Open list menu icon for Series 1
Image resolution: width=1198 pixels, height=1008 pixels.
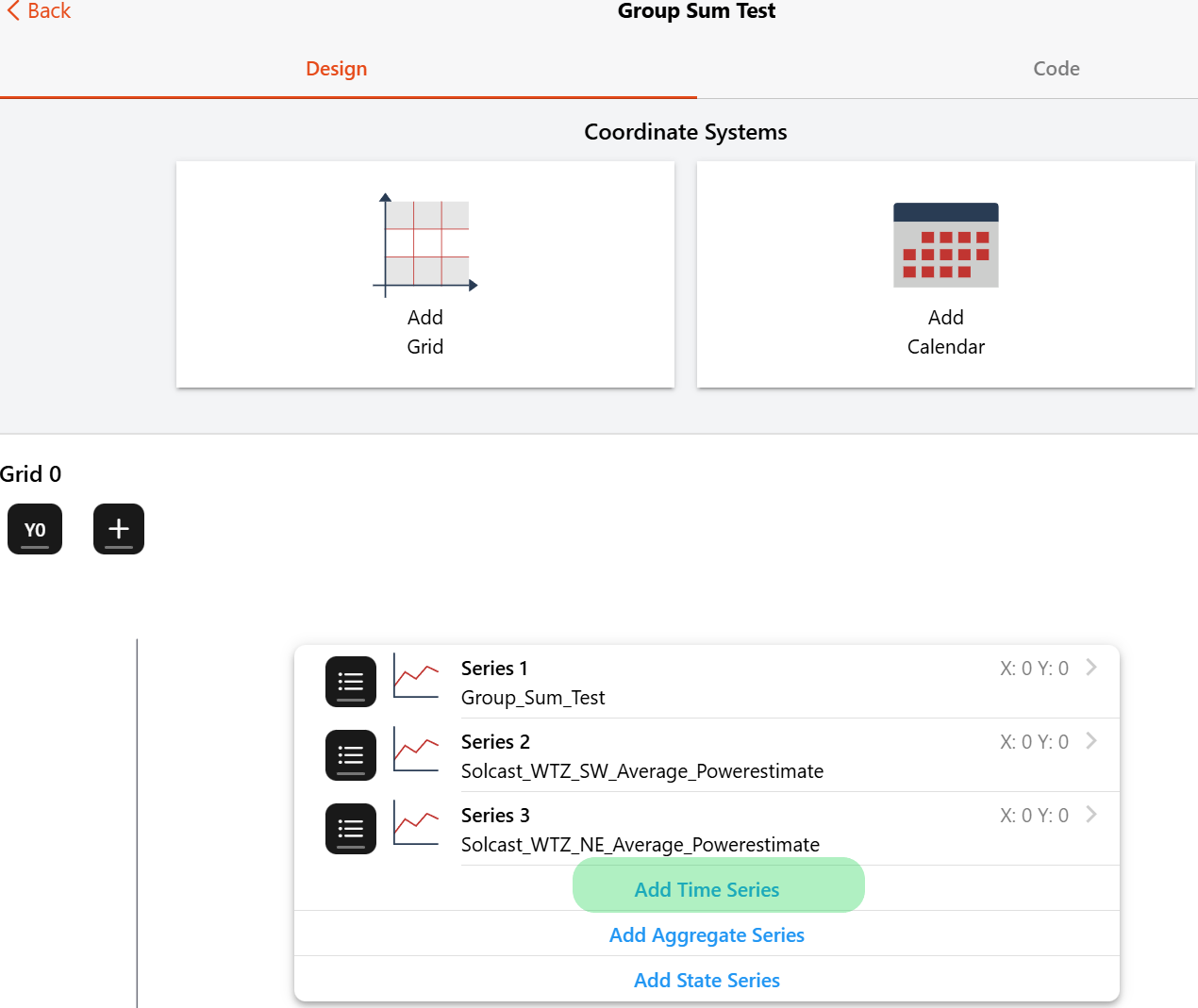(351, 682)
